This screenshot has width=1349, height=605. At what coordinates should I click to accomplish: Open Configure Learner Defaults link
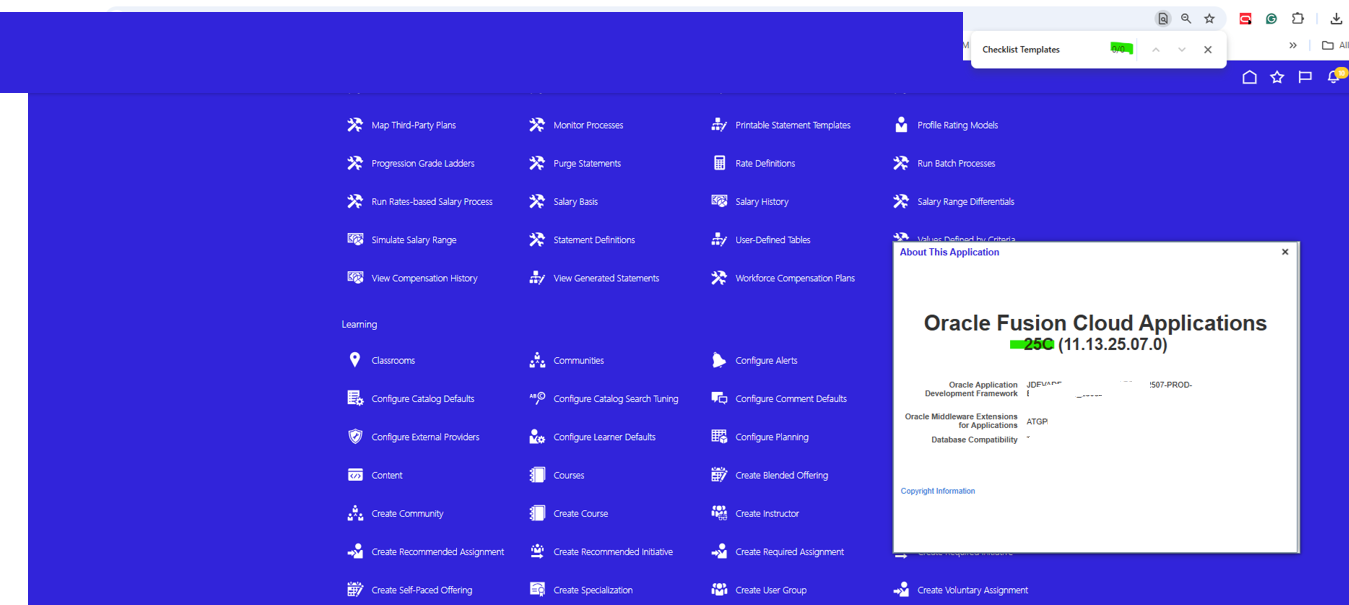click(x=605, y=437)
